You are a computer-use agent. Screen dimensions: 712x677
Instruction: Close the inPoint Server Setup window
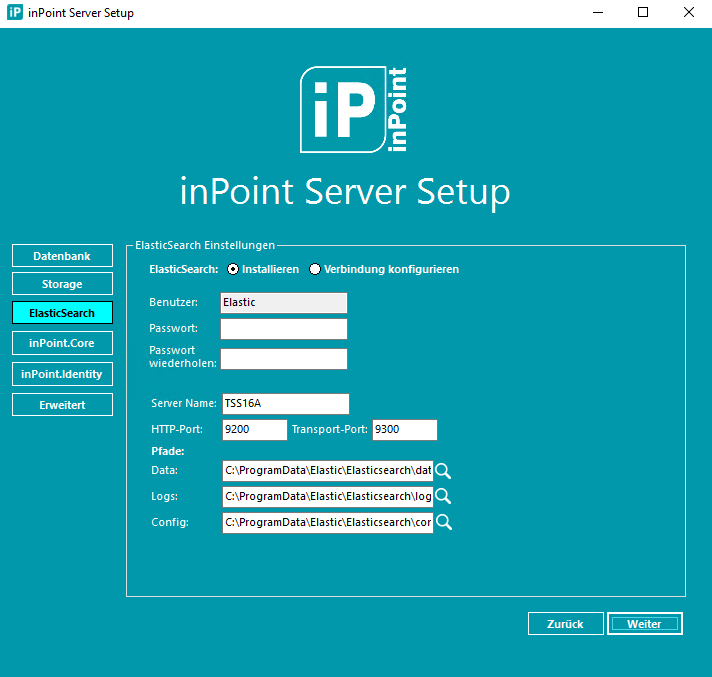pos(689,12)
